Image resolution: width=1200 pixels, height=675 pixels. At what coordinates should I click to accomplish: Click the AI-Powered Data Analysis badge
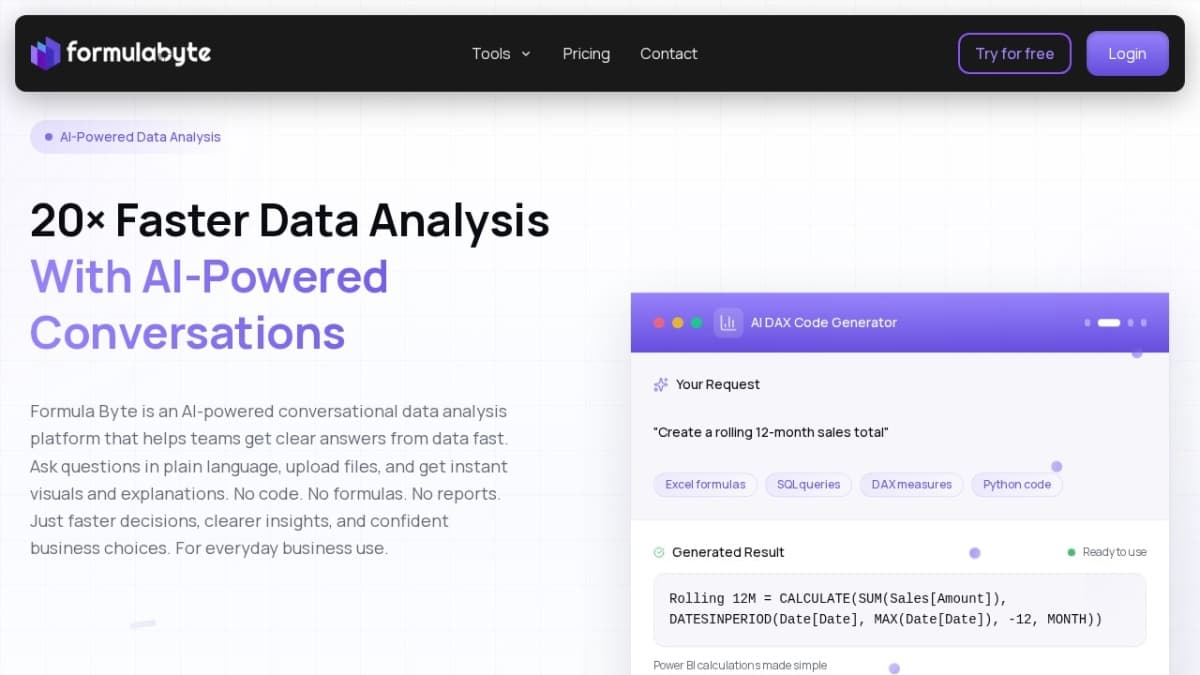point(132,137)
